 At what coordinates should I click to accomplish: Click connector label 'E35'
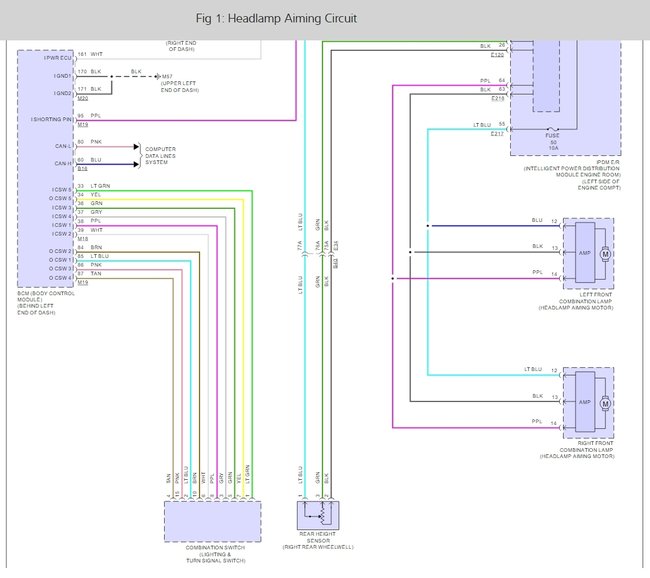point(336,245)
